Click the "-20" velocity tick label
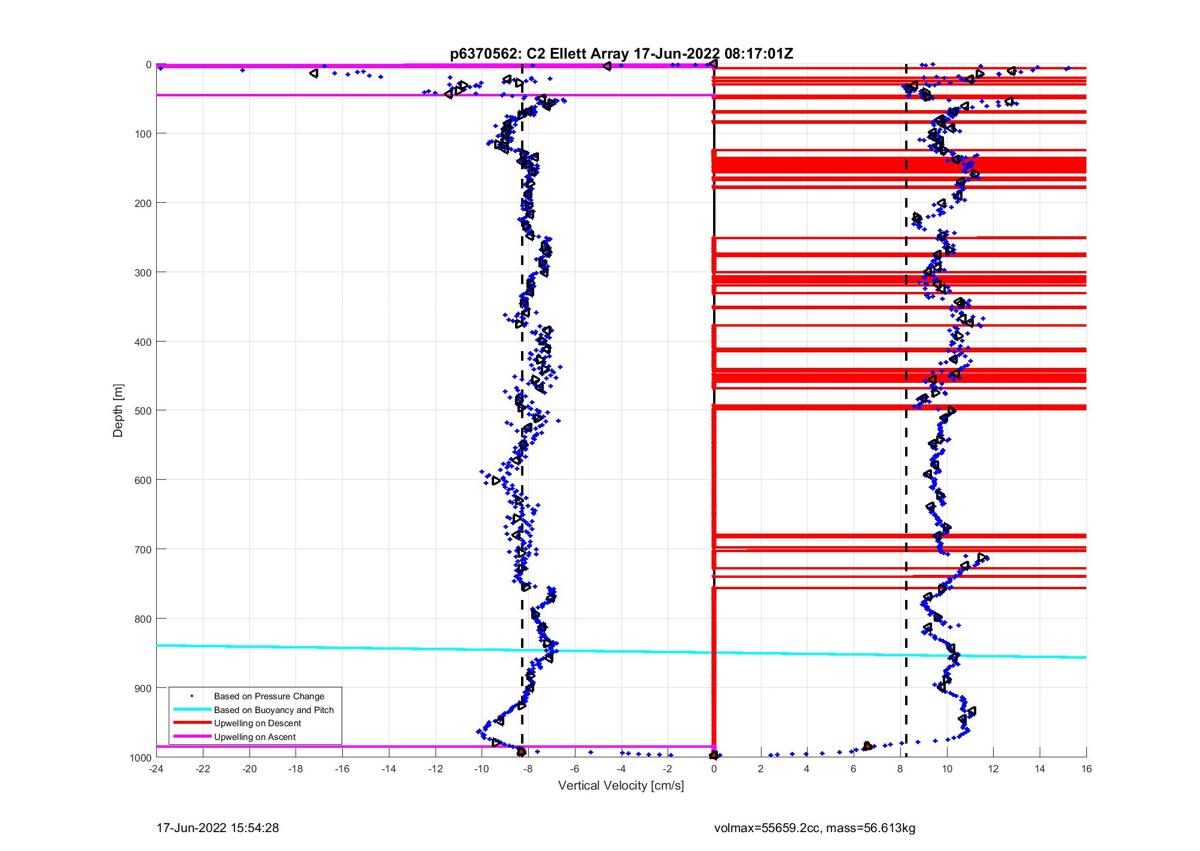This screenshot has height=851, width=1200. click(249, 769)
